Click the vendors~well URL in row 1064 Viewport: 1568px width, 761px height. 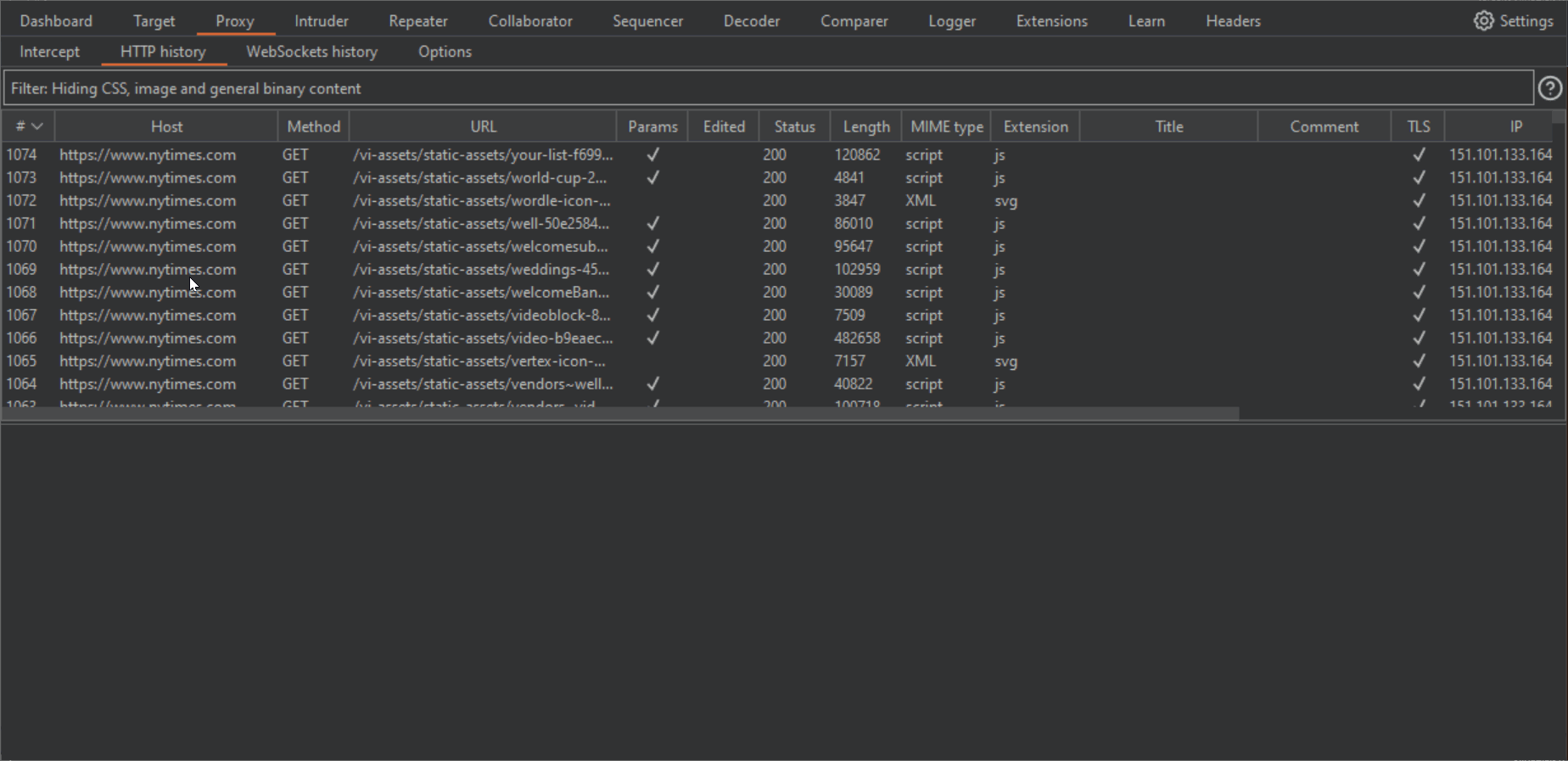point(483,383)
